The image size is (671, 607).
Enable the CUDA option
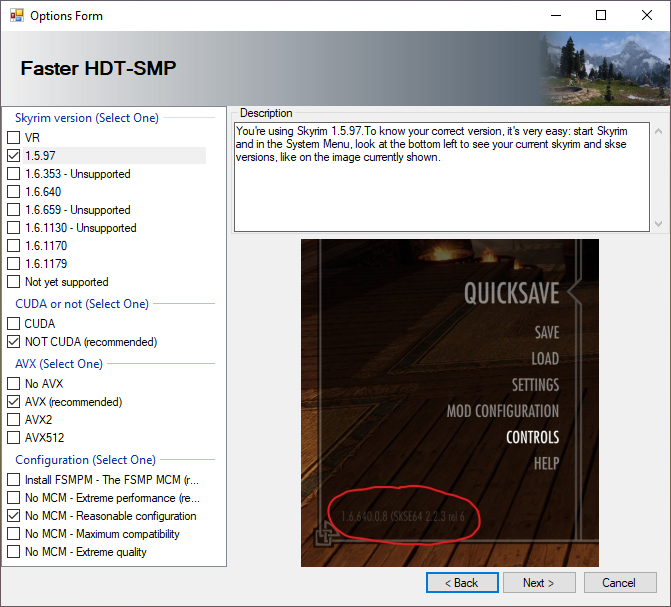click(14, 324)
